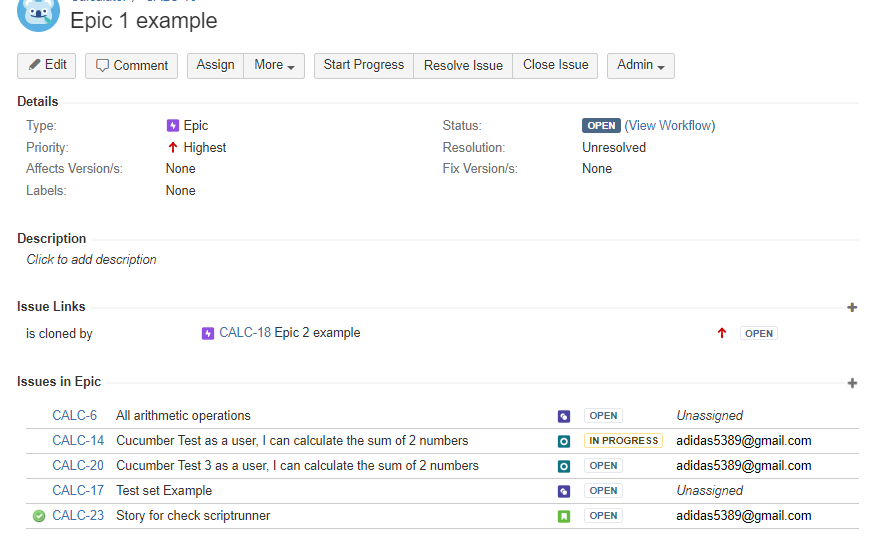Click the priority arrow in CALC-18 row
Image resolution: width=880 pixels, height=559 pixels.
click(722, 333)
